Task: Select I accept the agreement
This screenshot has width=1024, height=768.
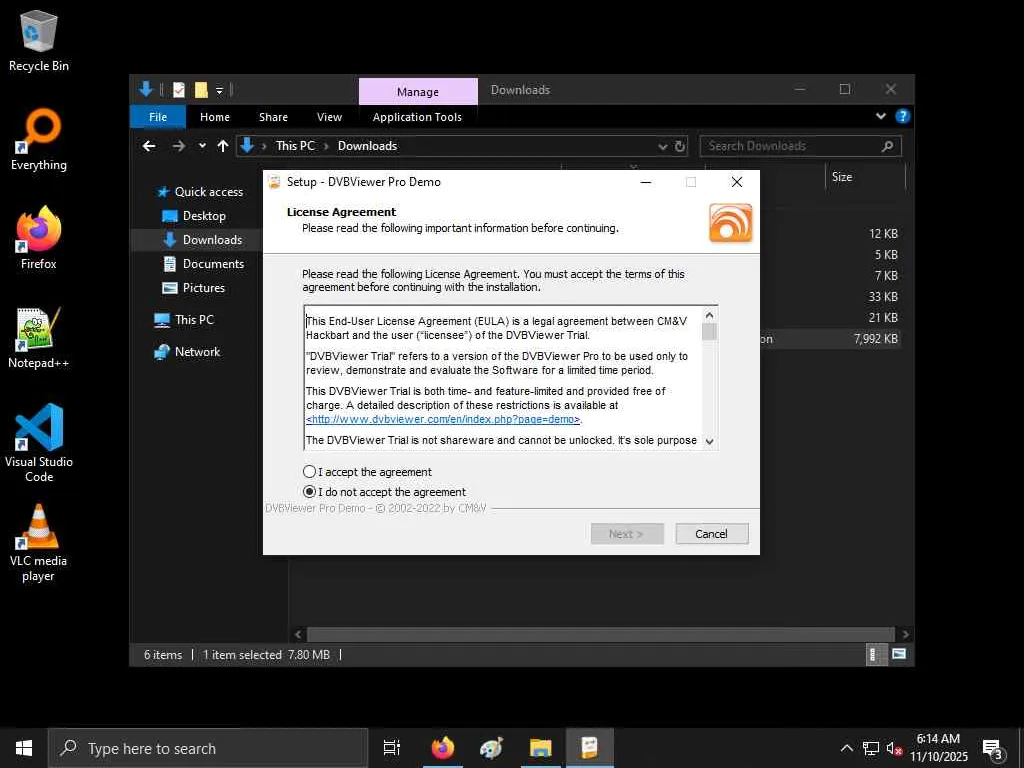Action: (x=367, y=472)
